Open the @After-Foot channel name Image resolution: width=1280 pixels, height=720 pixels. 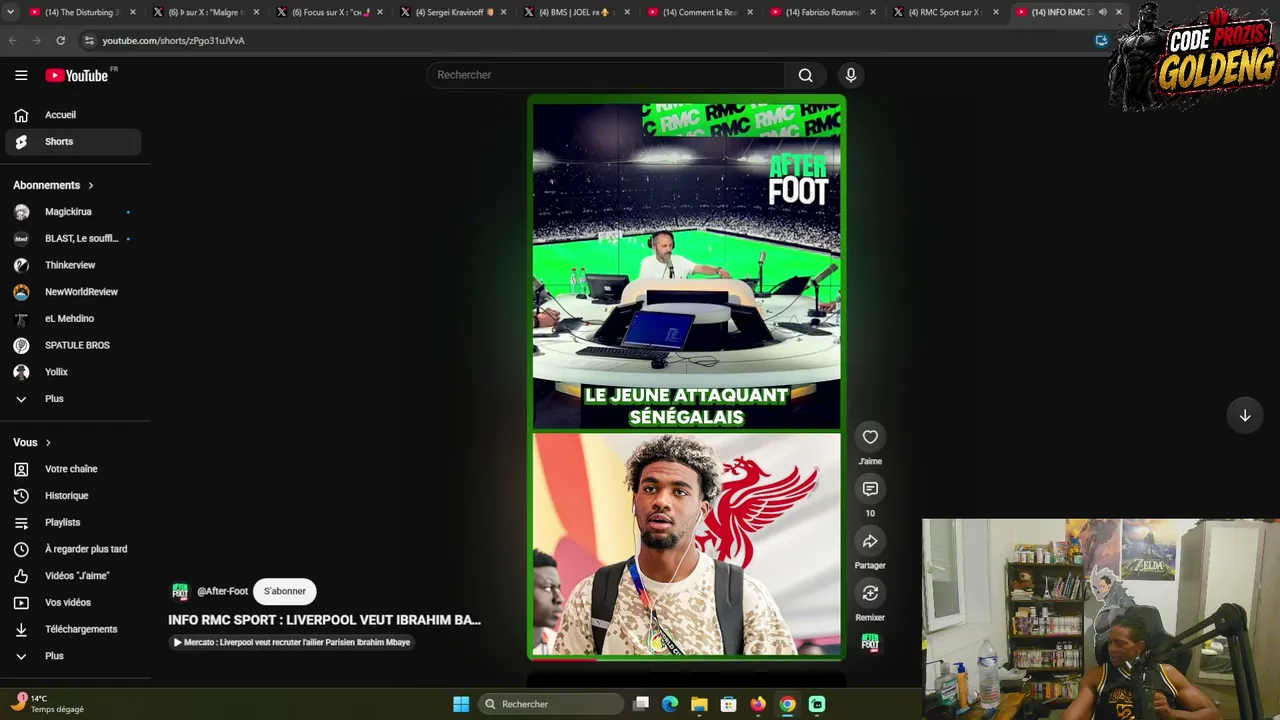222,591
